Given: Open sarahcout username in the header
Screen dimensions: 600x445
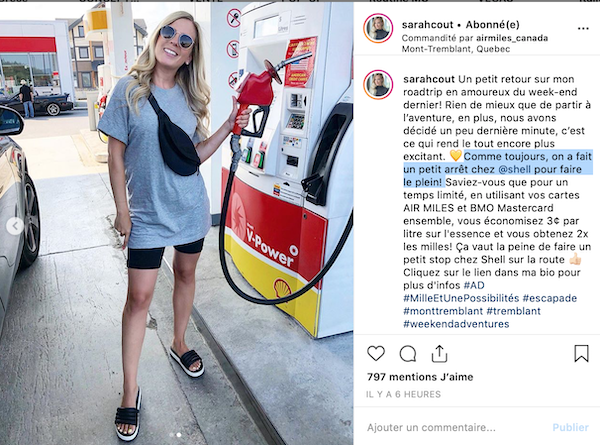Looking at the screenshot, I should click(427, 25).
